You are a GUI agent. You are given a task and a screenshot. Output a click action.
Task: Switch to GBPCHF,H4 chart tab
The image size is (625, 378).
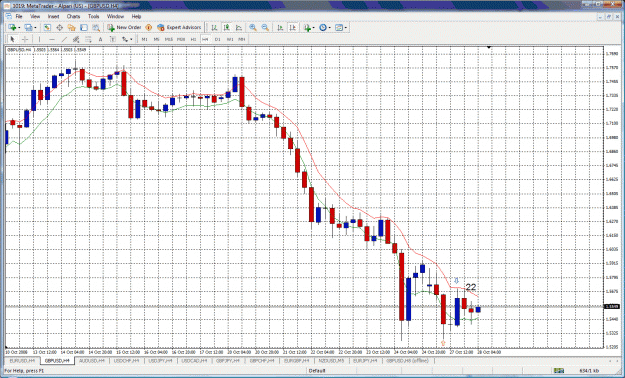[262, 360]
